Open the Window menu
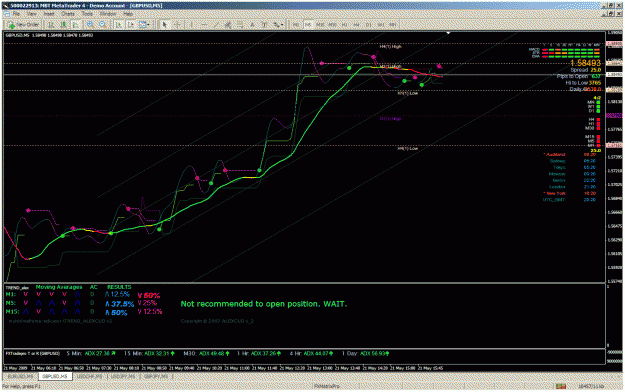 [x=108, y=14]
